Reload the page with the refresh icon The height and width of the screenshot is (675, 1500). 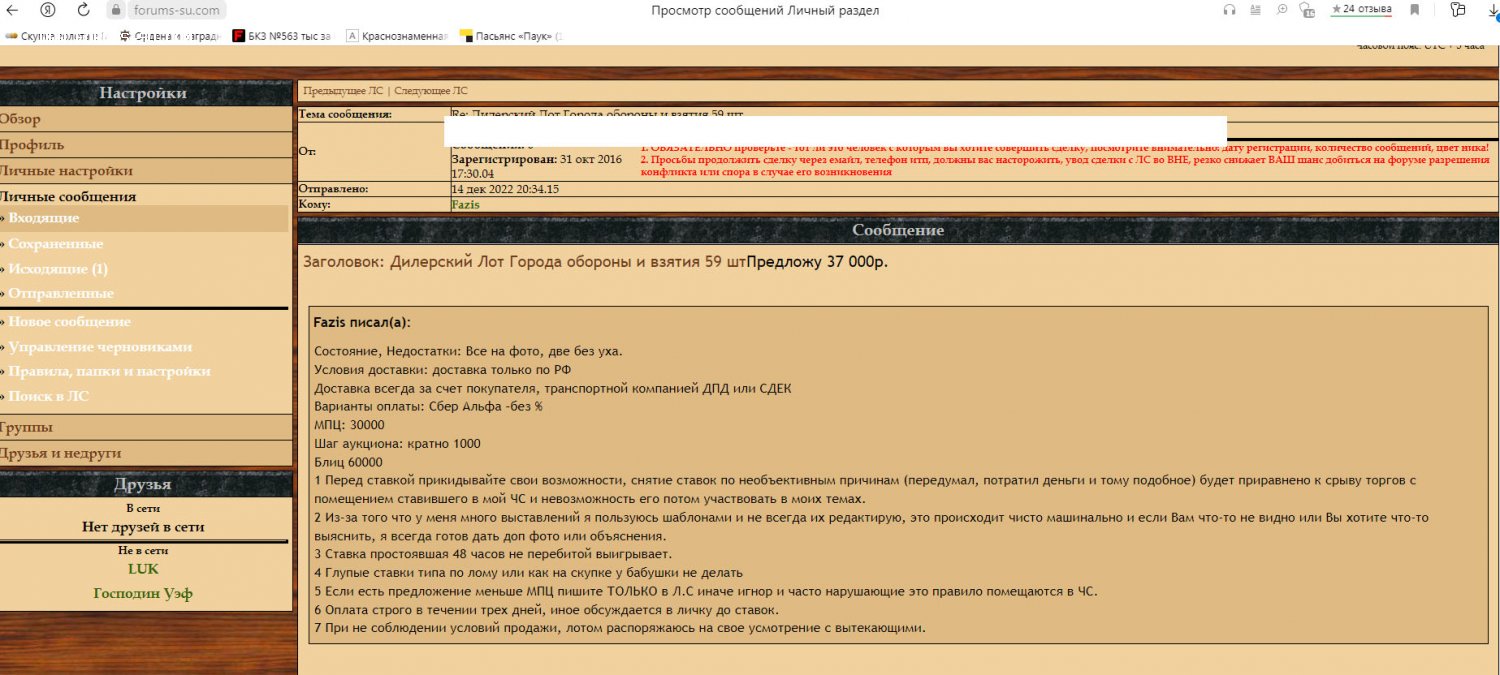tap(83, 10)
